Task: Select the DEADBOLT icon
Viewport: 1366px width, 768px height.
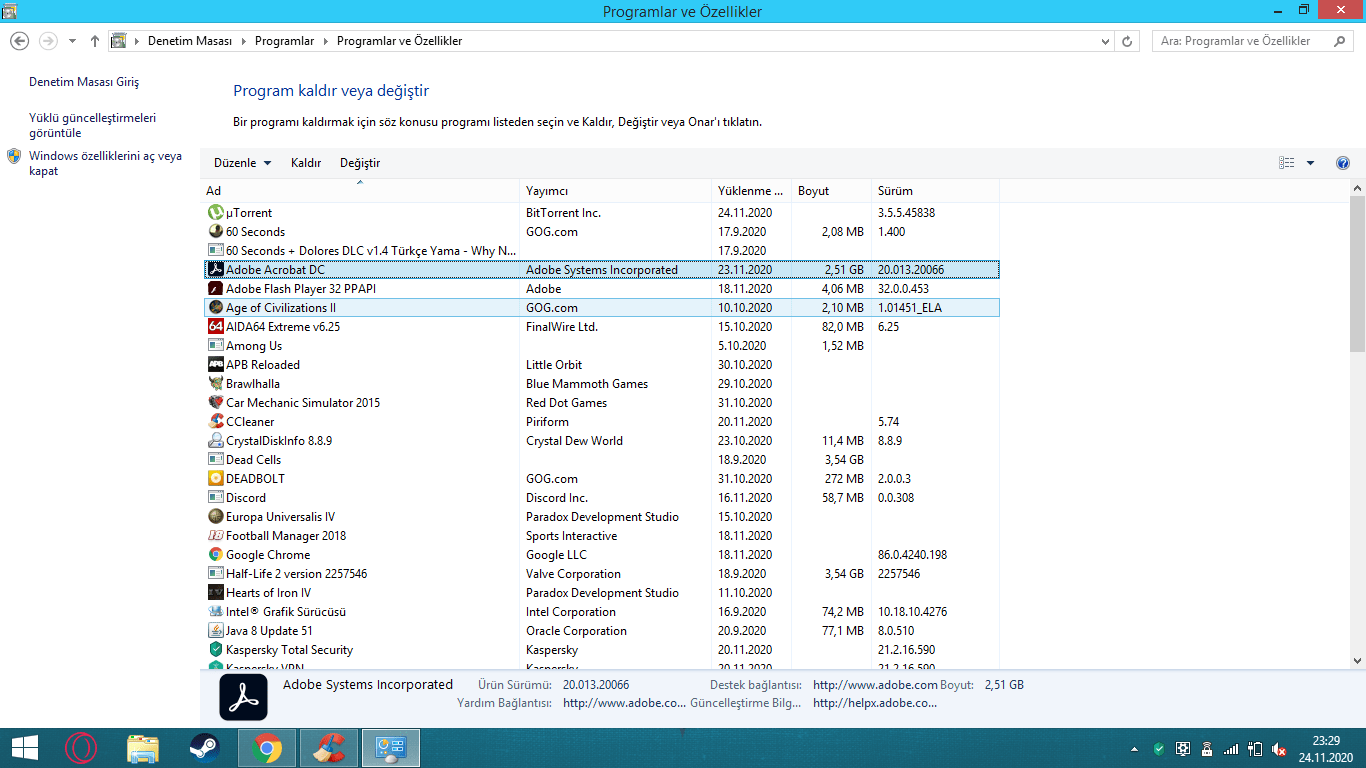Action: [x=215, y=478]
